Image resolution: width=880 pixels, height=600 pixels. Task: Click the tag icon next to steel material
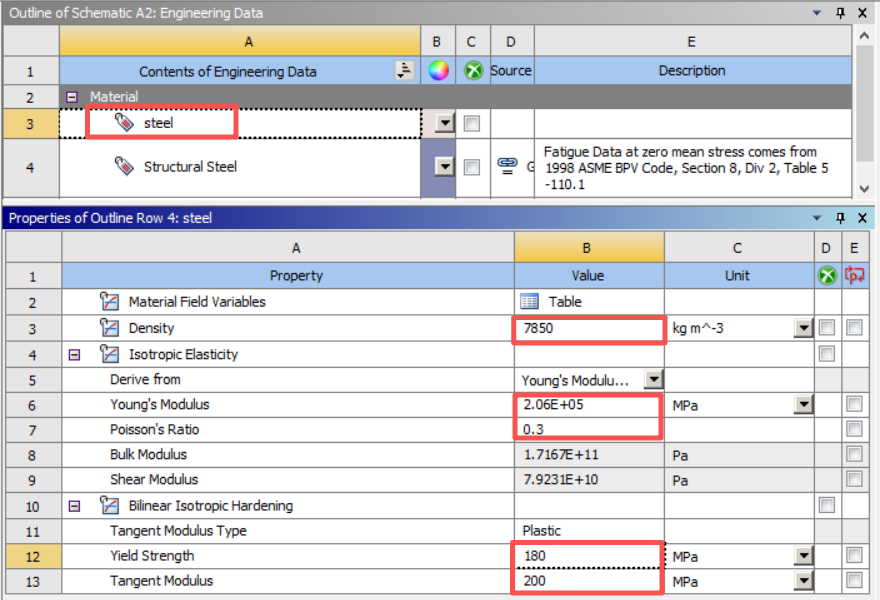pyautogui.click(x=123, y=122)
